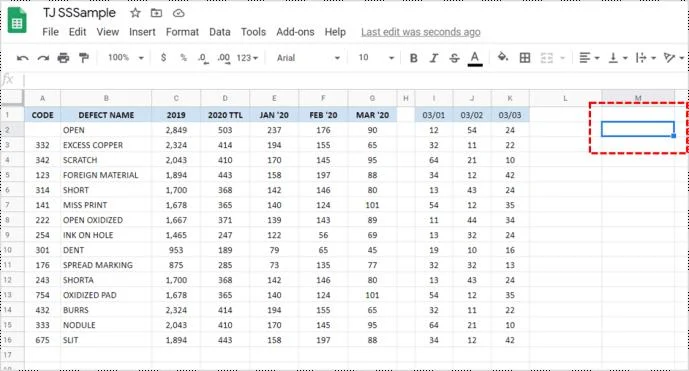Select the FOREIGN MATERIAL cell
This screenshot has width=689, height=371.
[x=106, y=175]
